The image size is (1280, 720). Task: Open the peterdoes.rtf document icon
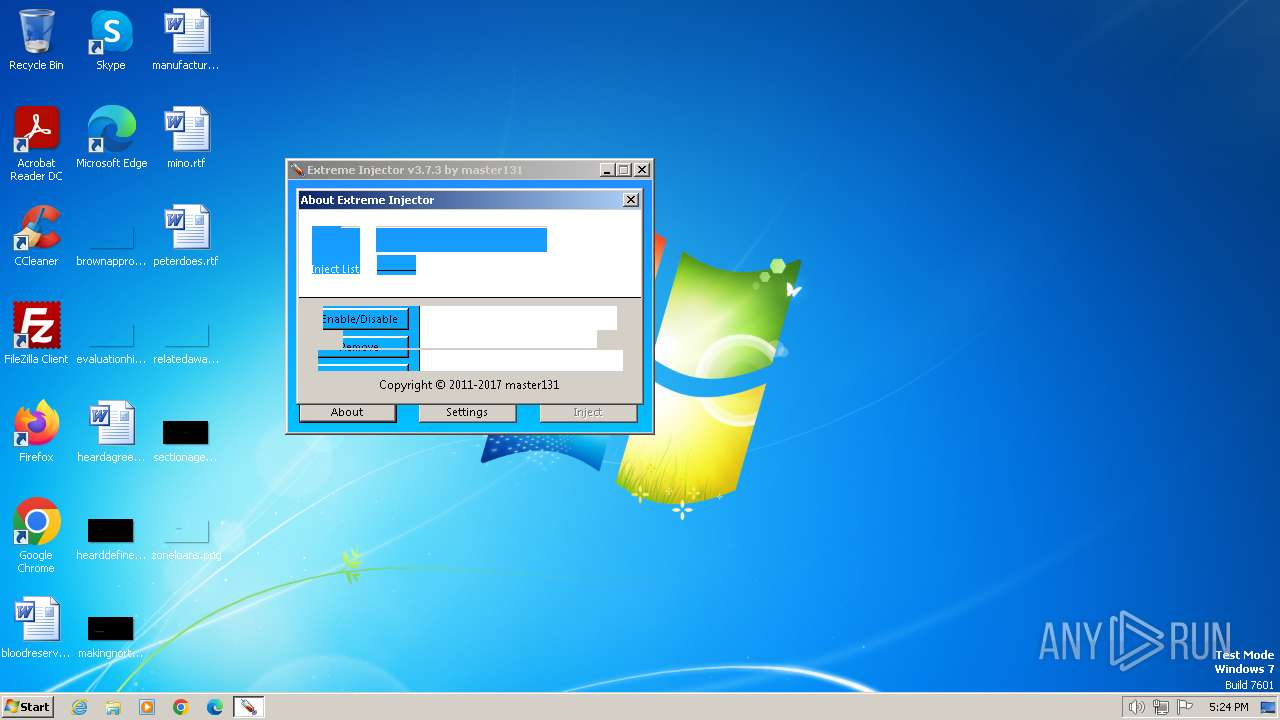tap(186, 236)
